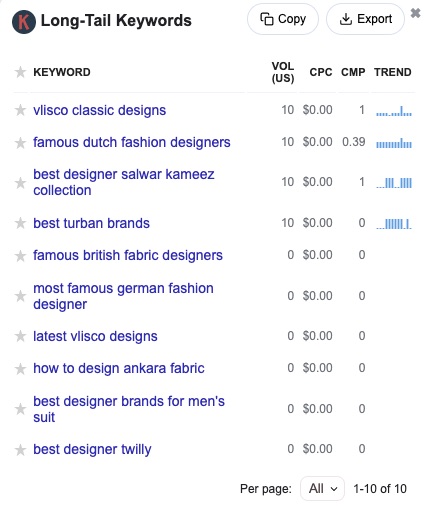Sort by VOL (US) column header

pyautogui.click(x=283, y=72)
